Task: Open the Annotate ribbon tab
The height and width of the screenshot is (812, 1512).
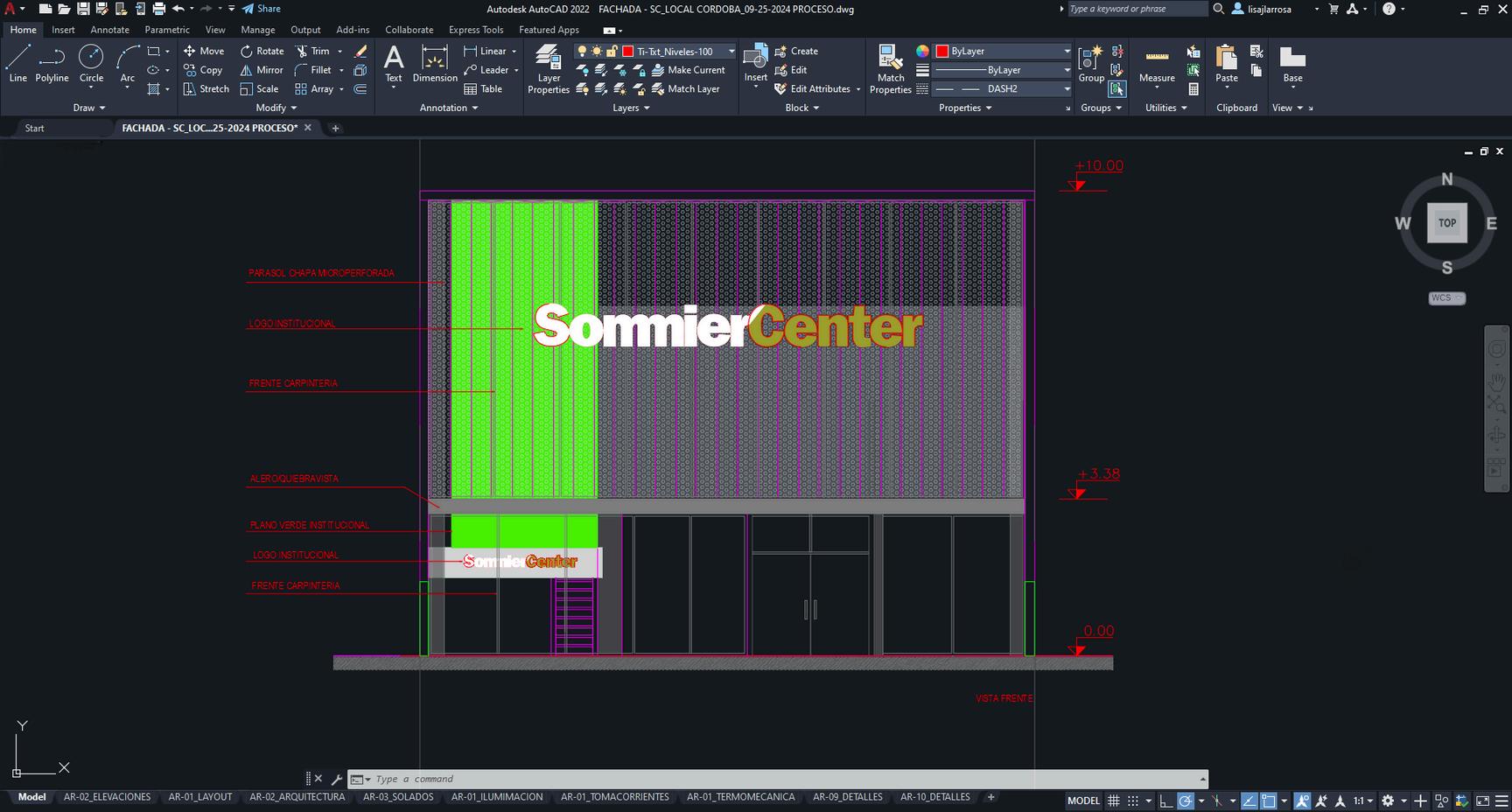Action: click(x=109, y=30)
